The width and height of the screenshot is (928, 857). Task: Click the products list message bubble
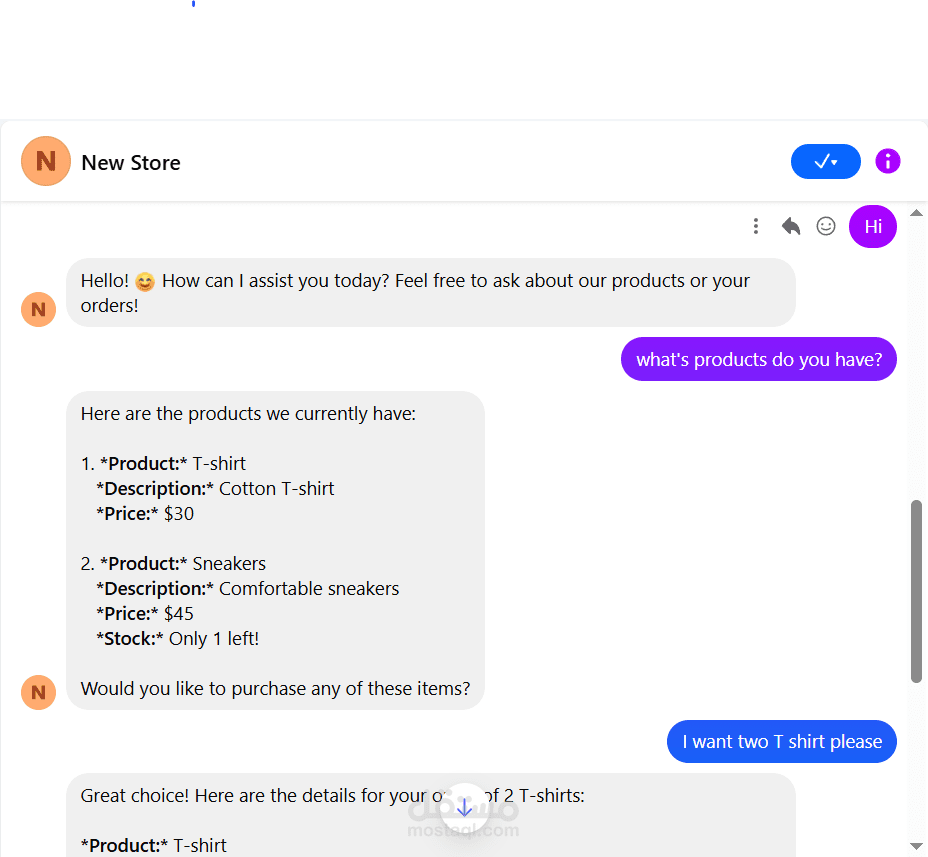[x=275, y=550]
